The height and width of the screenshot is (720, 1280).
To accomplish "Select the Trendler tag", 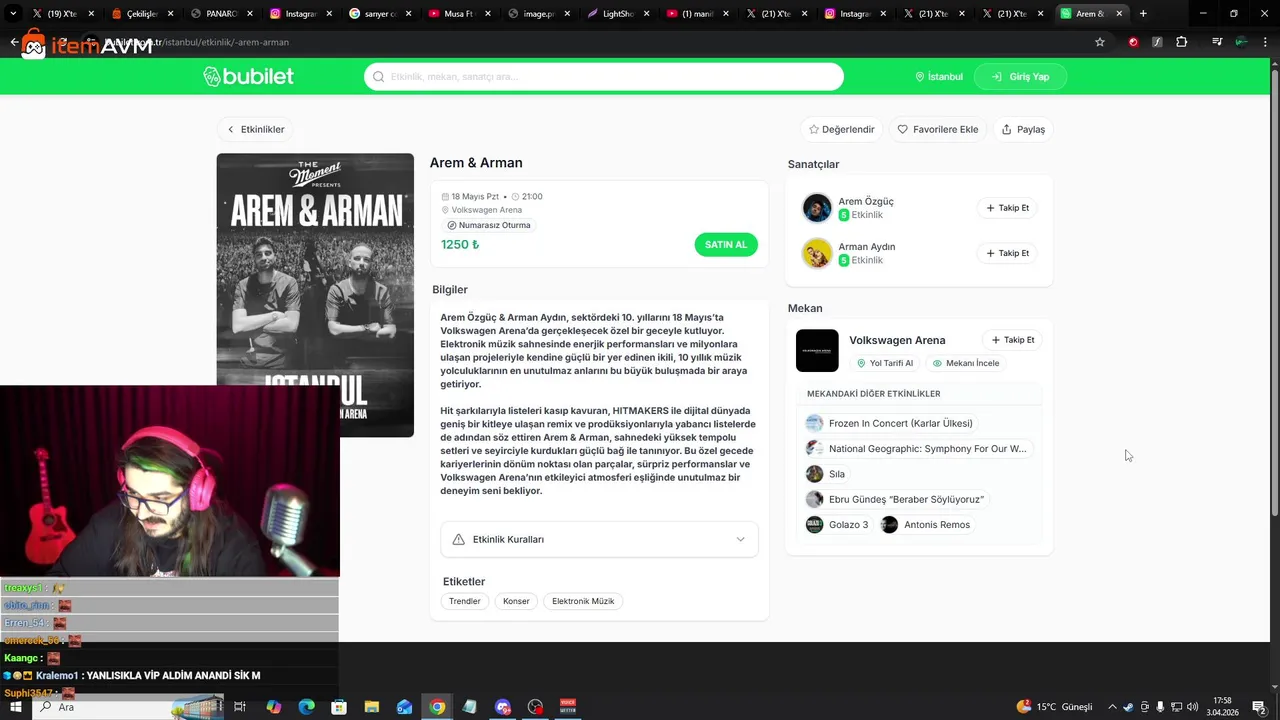I will point(465,601).
